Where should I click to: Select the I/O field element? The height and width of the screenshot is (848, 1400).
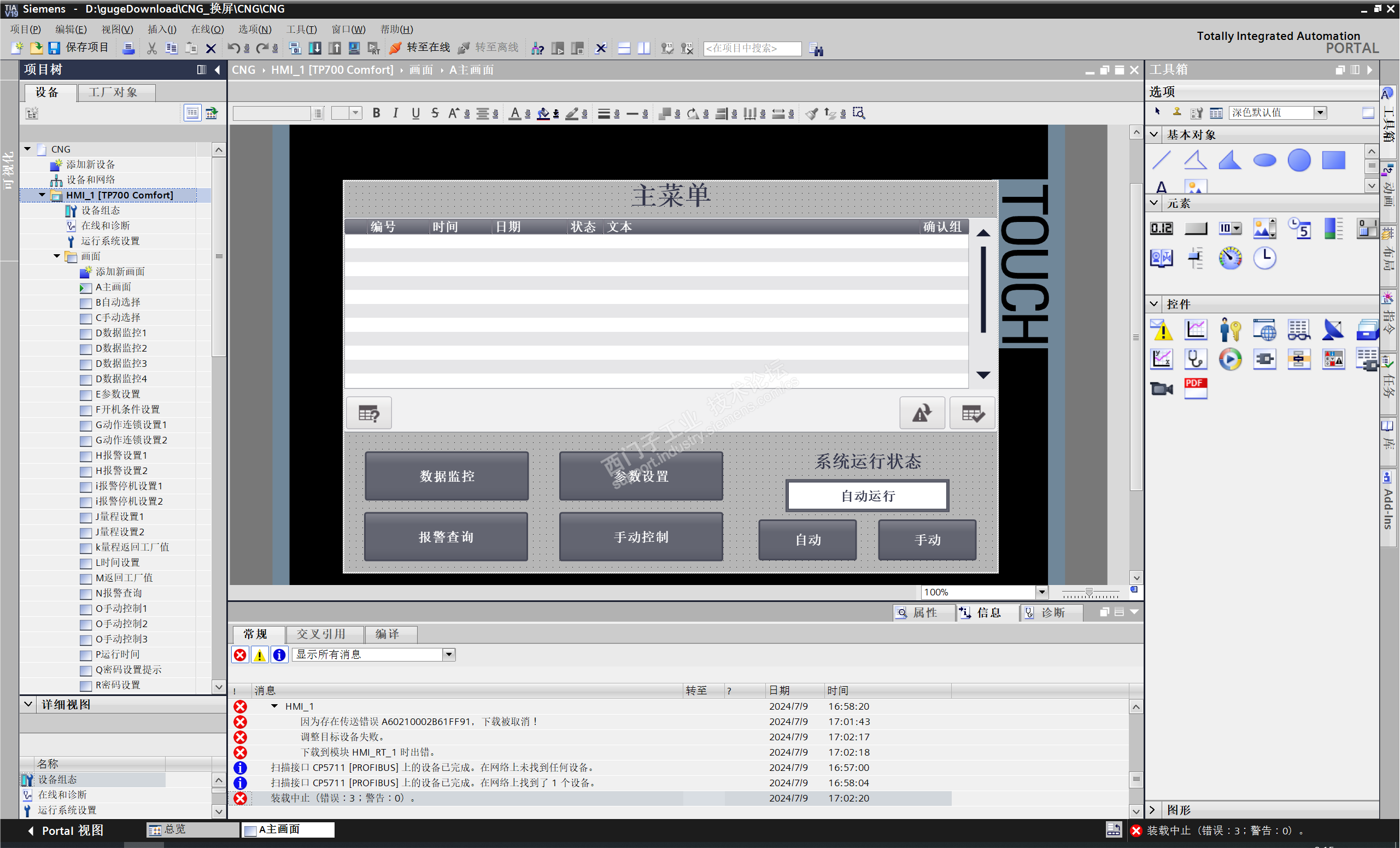pos(1161,229)
